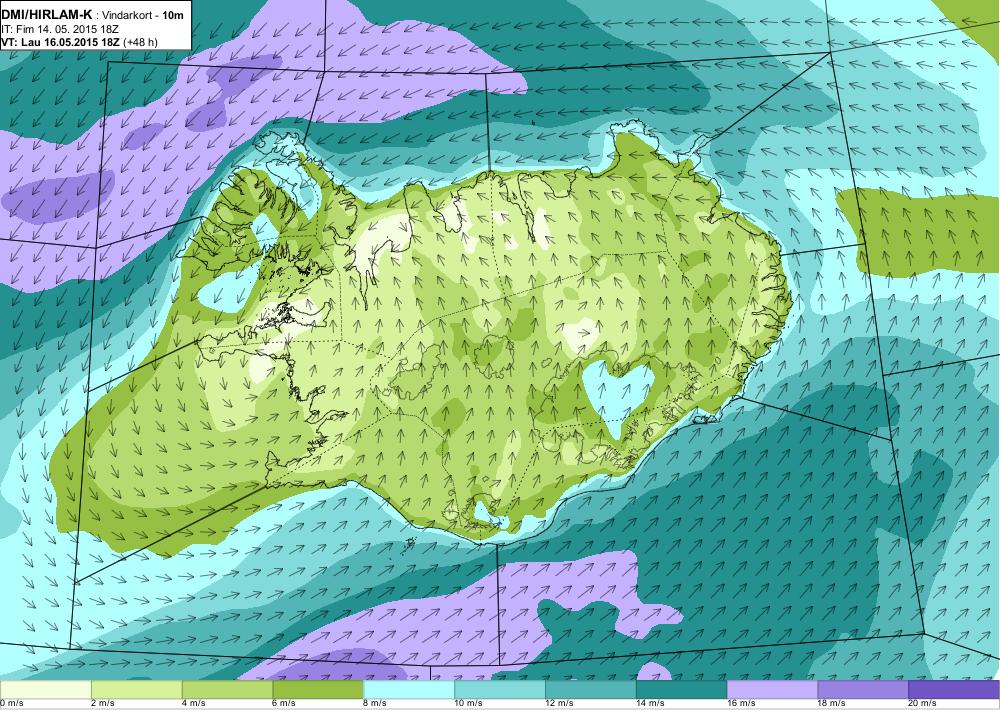Click the "IT: Fim 14. 05. 2015 18Z" line
Viewport: 1000px width, 710px height.
59,29
